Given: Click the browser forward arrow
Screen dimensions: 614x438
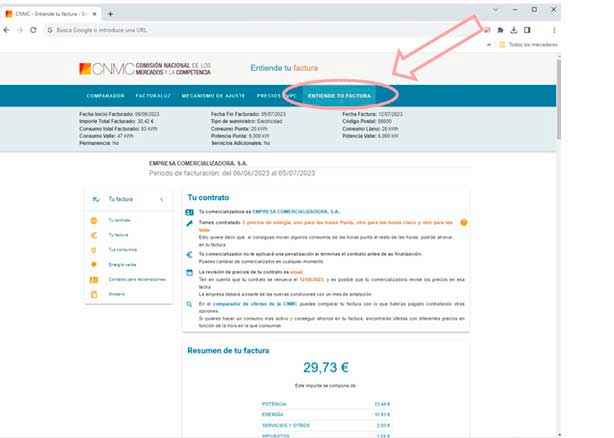Looking at the screenshot, I should (x=20, y=30).
